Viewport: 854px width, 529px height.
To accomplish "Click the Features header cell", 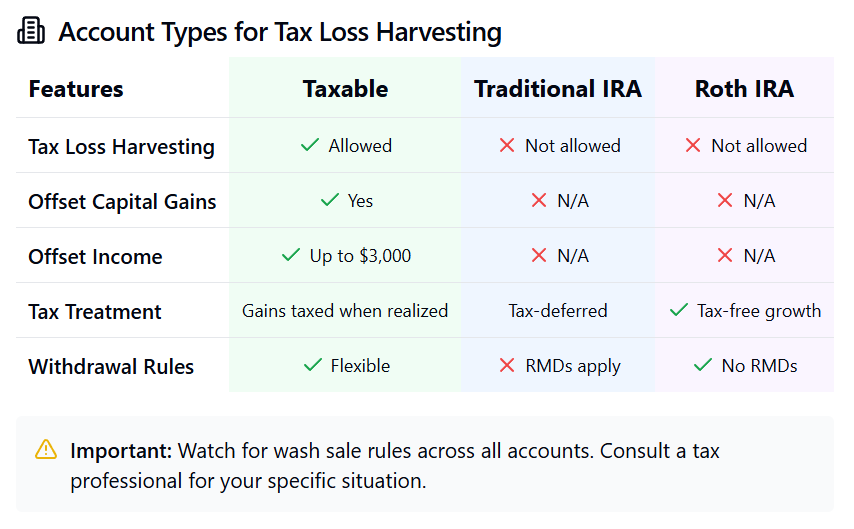I will coord(76,89).
